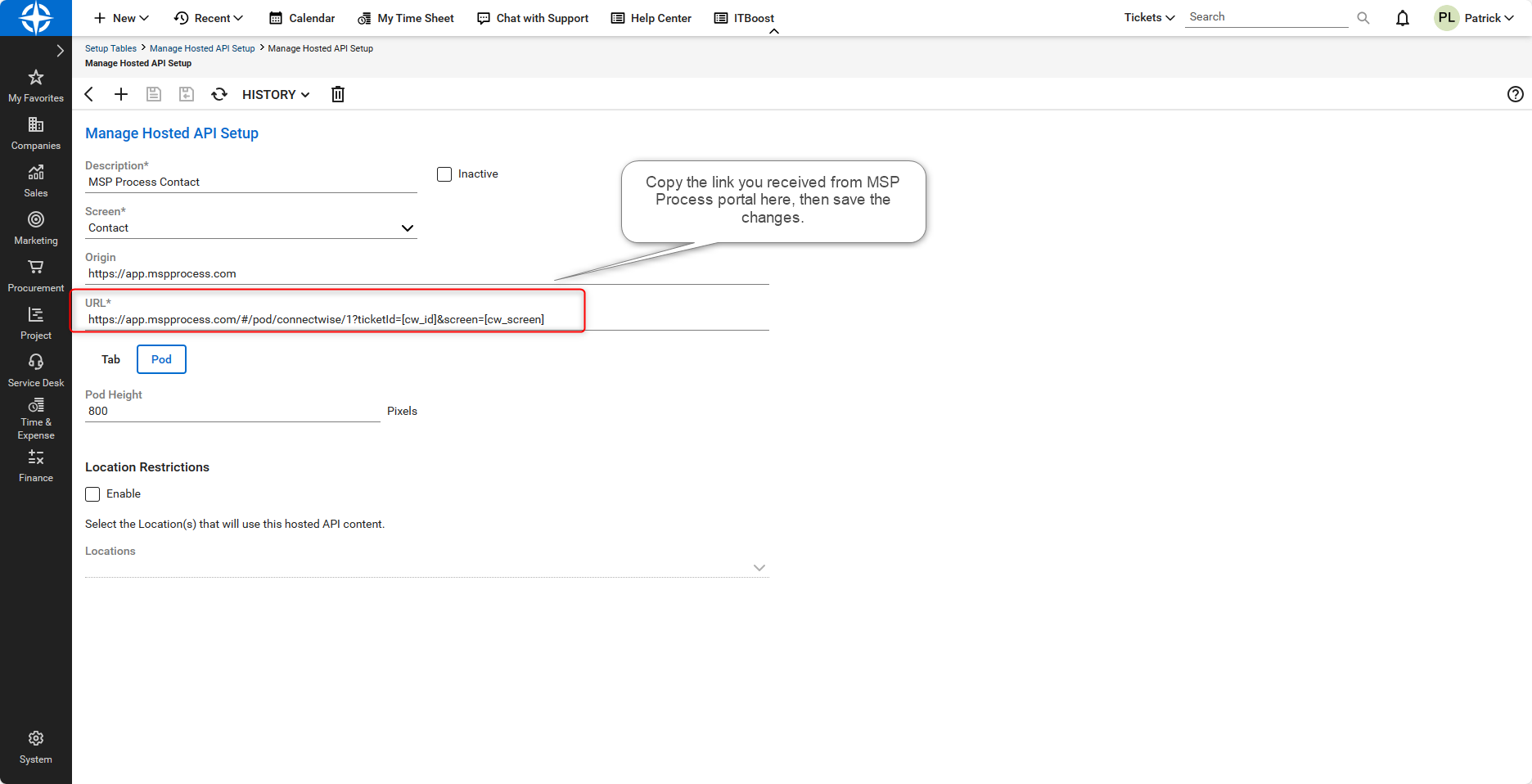This screenshot has height=784, width=1532.
Task: Open the Tickets search type dropdown
Action: click(x=1149, y=17)
